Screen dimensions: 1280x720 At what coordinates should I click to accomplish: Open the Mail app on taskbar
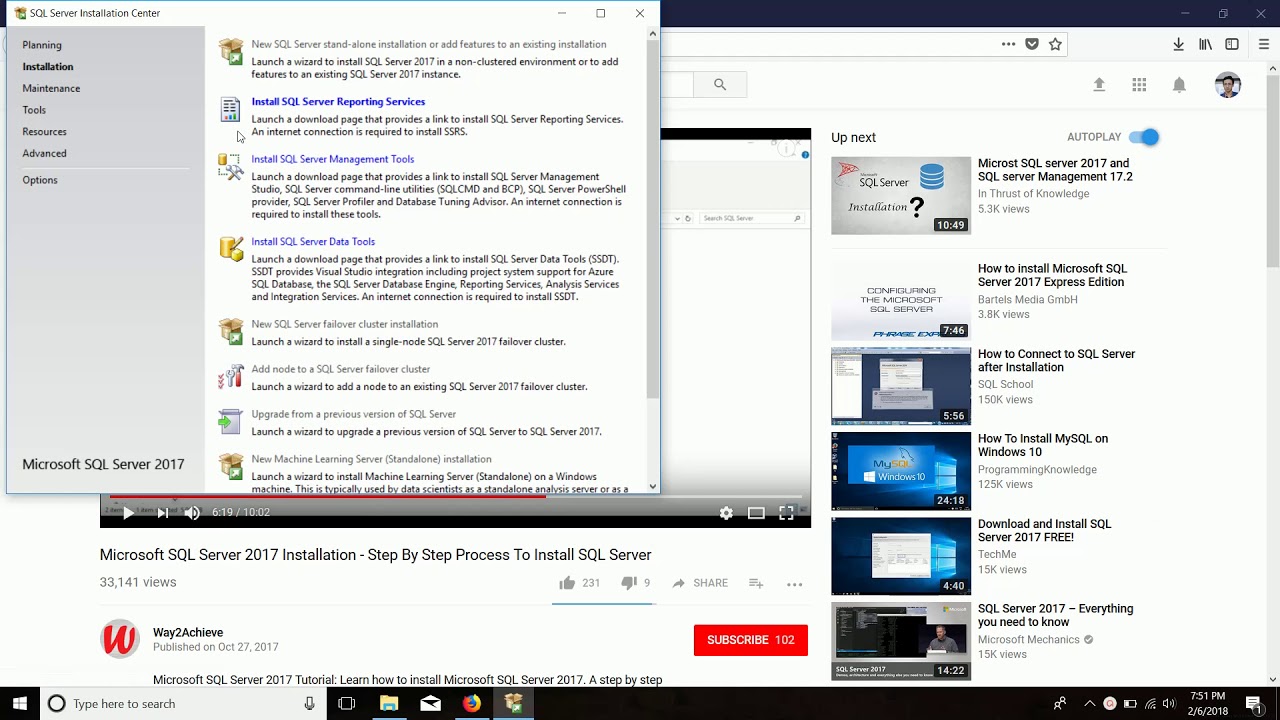tap(431, 704)
